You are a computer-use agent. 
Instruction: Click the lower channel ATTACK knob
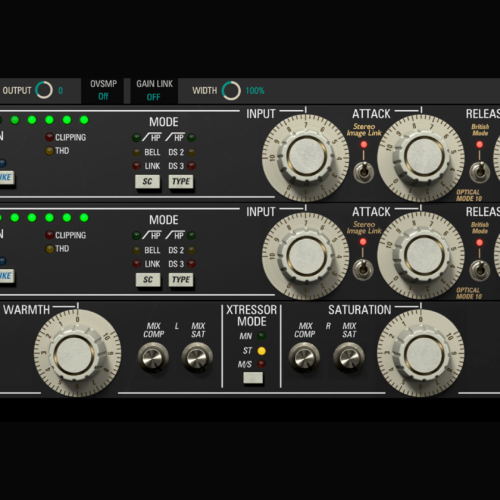click(421, 256)
